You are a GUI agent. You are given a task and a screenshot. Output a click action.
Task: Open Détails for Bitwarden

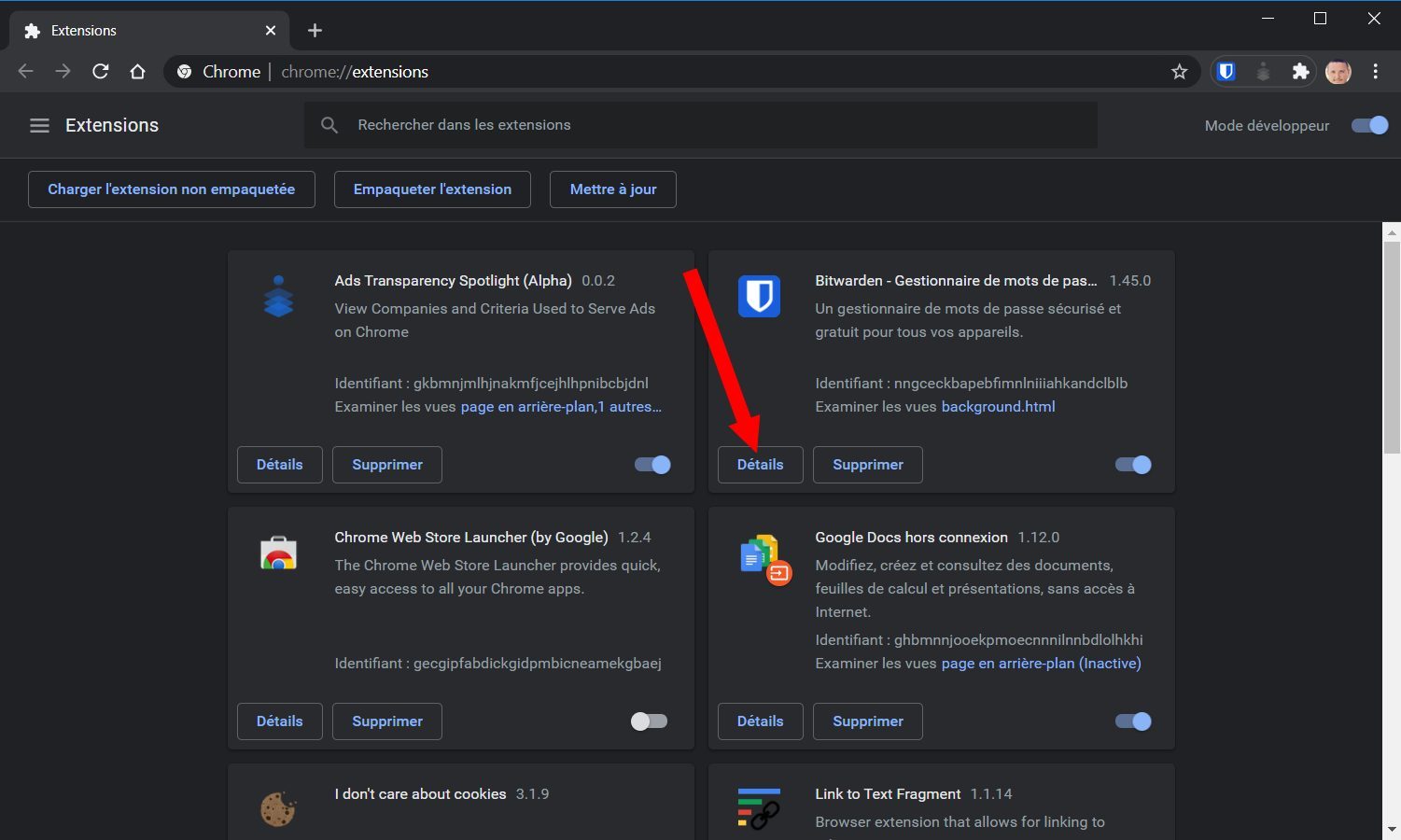point(761,465)
